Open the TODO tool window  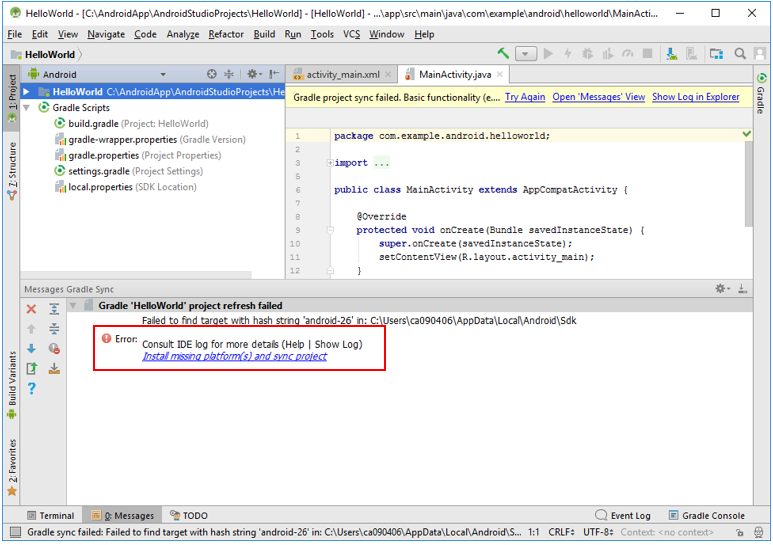(x=189, y=515)
